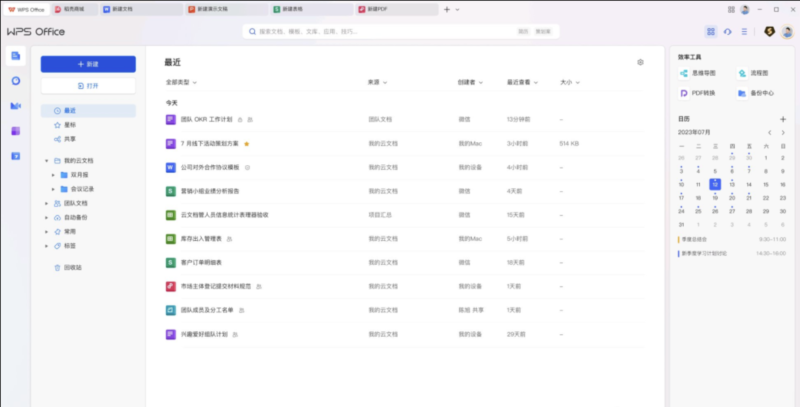
Task: Click the cloud sync icon in the header bar
Action: point(728,32)
